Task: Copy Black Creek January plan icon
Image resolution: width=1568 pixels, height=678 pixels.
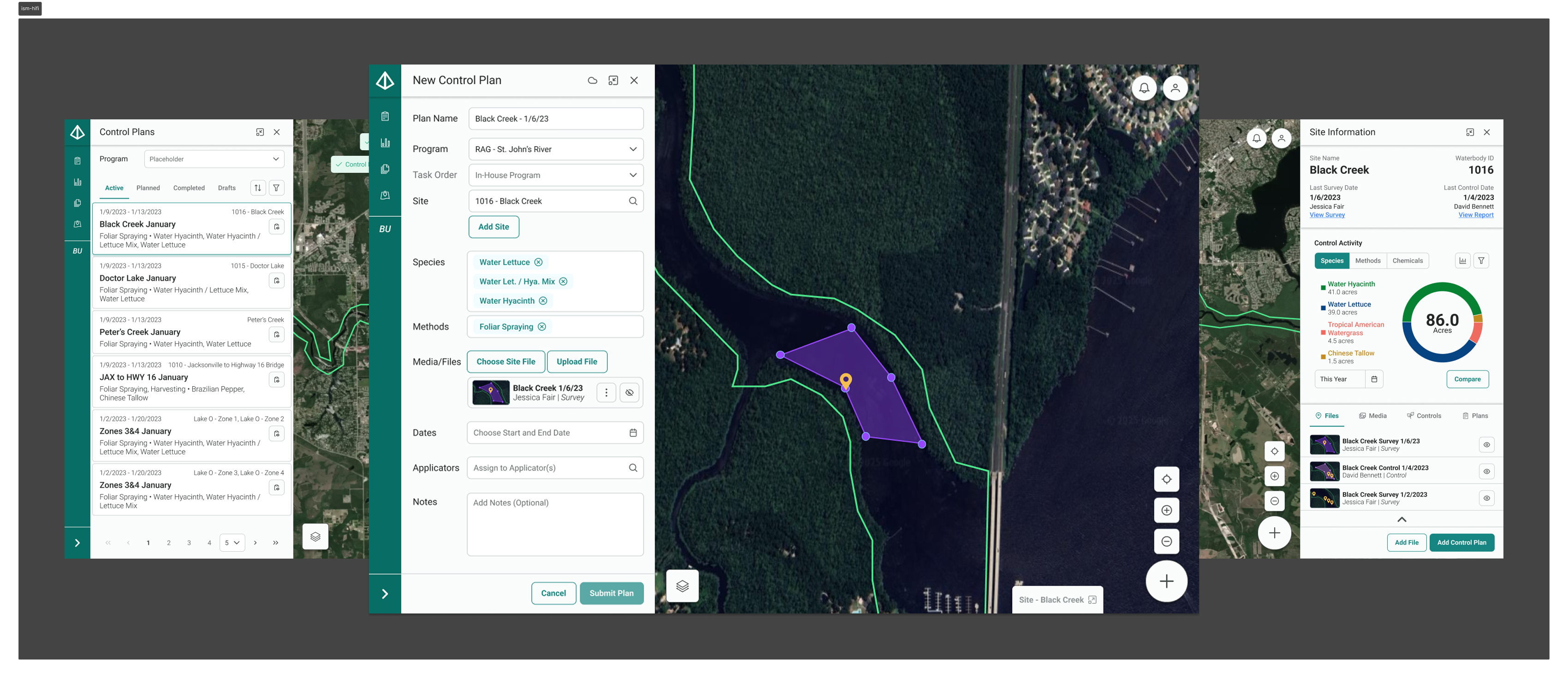Action: point(276,227)
